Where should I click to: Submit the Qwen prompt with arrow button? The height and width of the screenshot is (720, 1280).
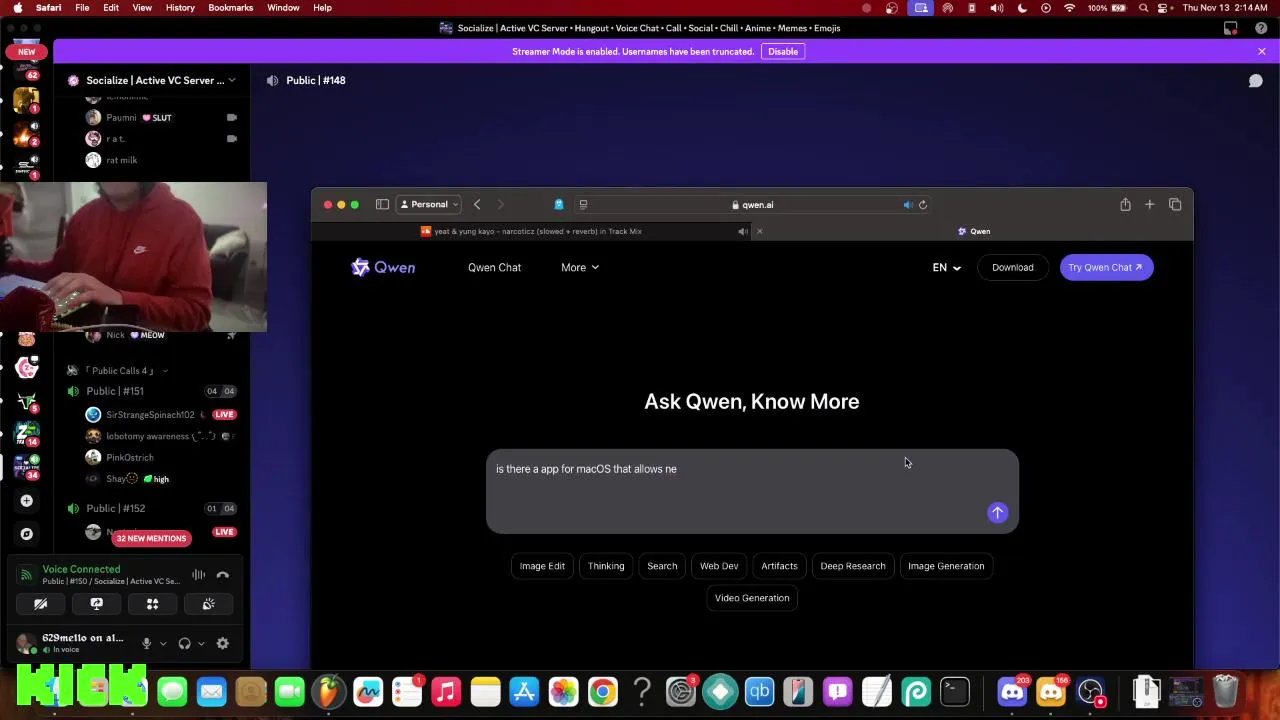pos(997,513)
